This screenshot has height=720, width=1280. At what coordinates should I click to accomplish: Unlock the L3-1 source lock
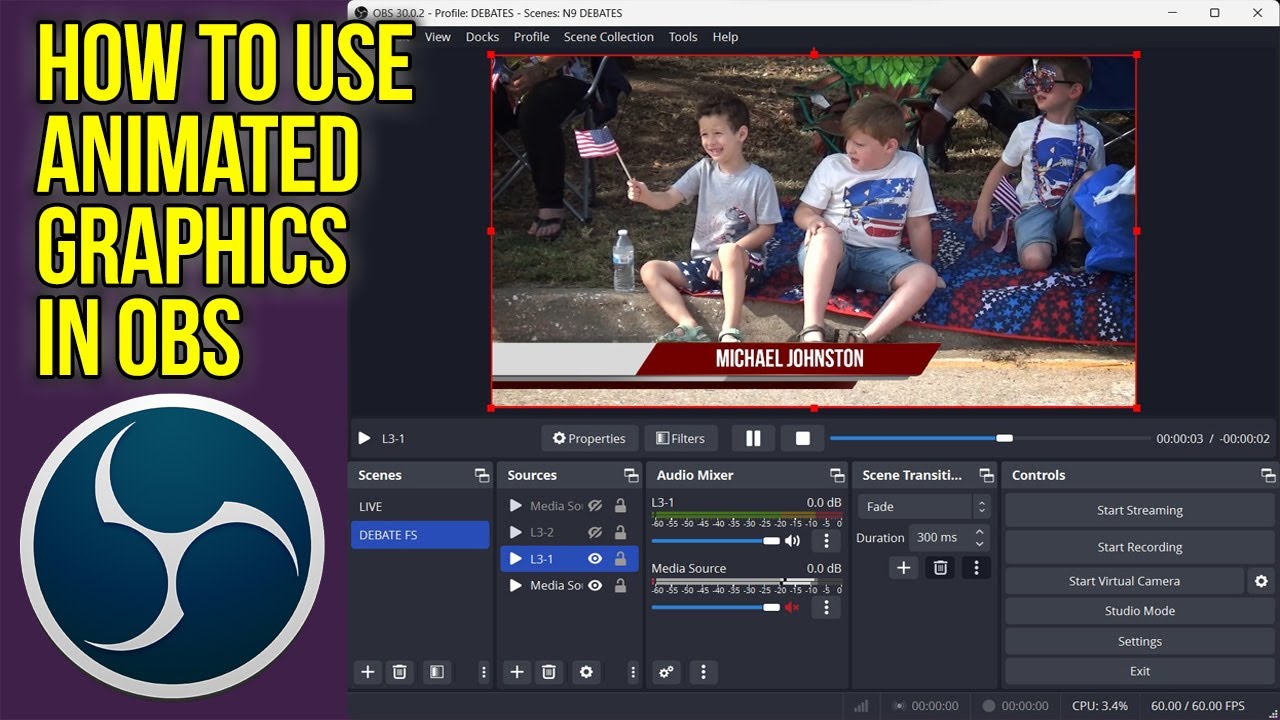(620, 559)
